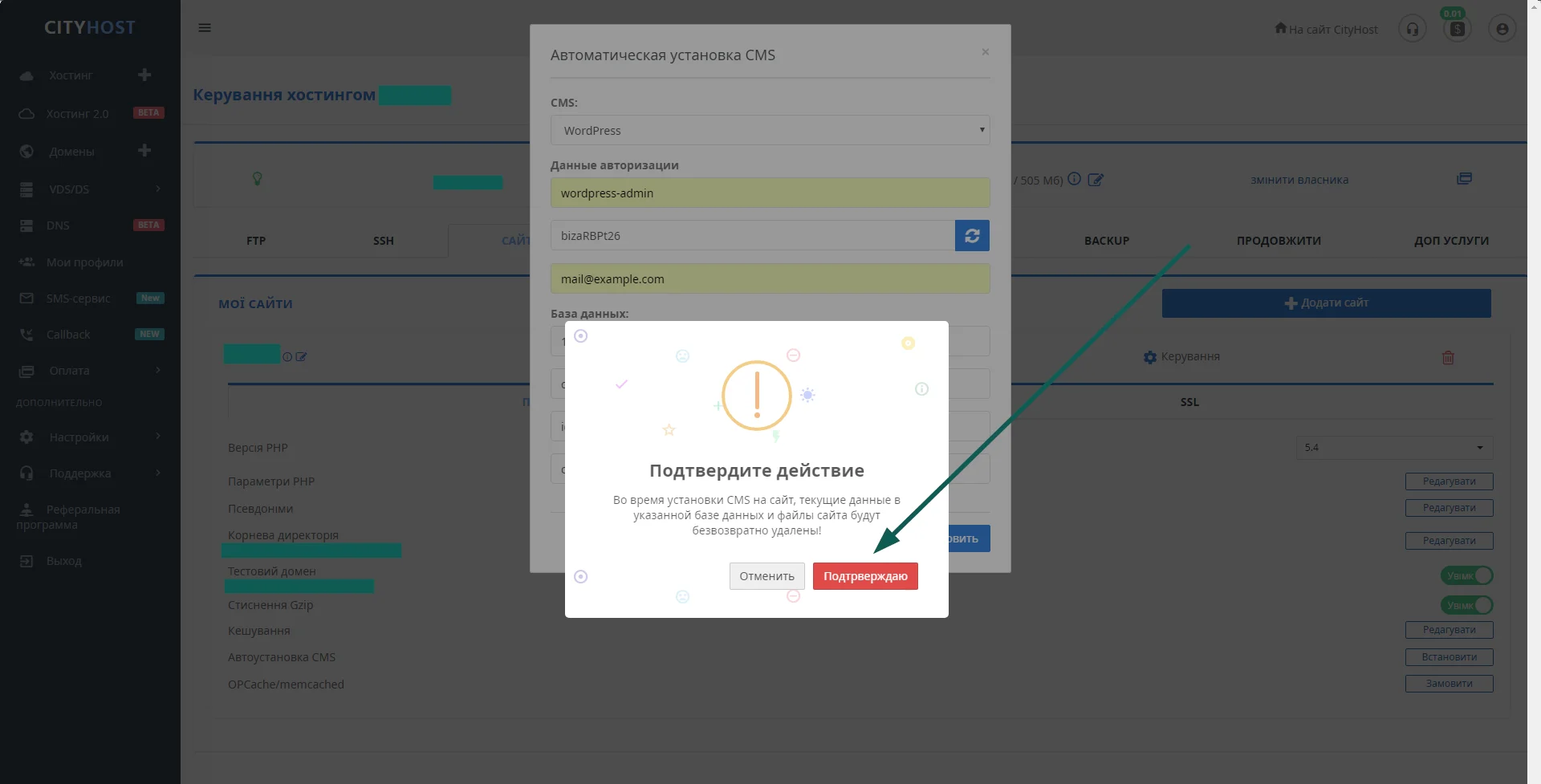Toggle the sidebar hamburger menu
This screenshot has height=784, width=1541.
205,28
